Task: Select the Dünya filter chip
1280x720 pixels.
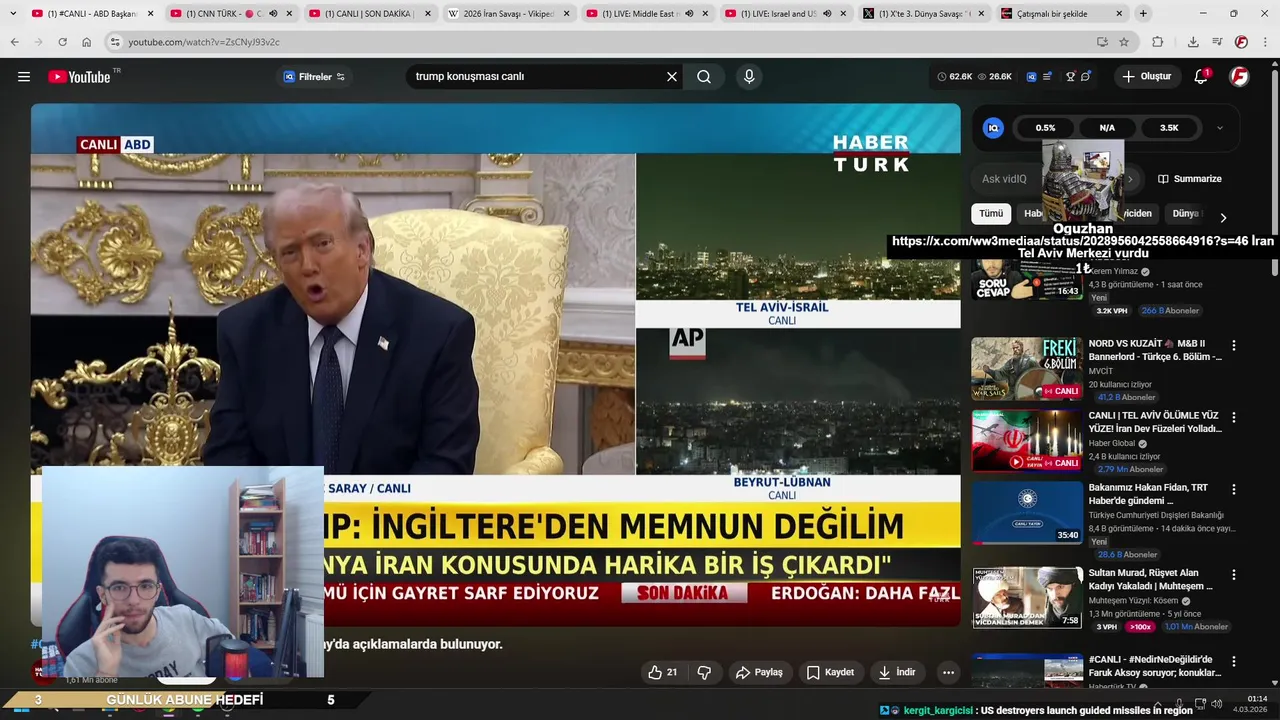Action: [1185, 213]
